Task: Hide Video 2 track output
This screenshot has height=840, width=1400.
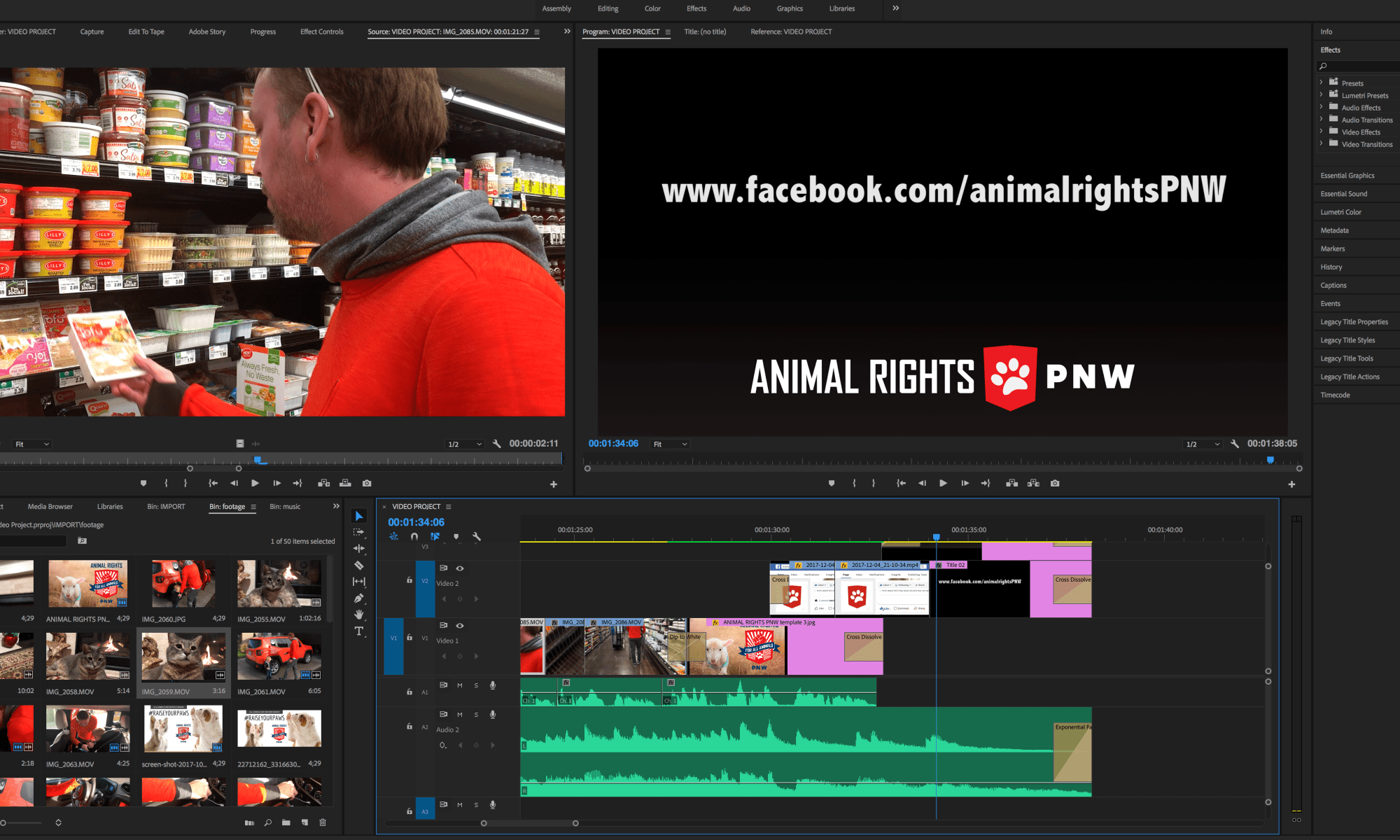Action: coord(460,568)
